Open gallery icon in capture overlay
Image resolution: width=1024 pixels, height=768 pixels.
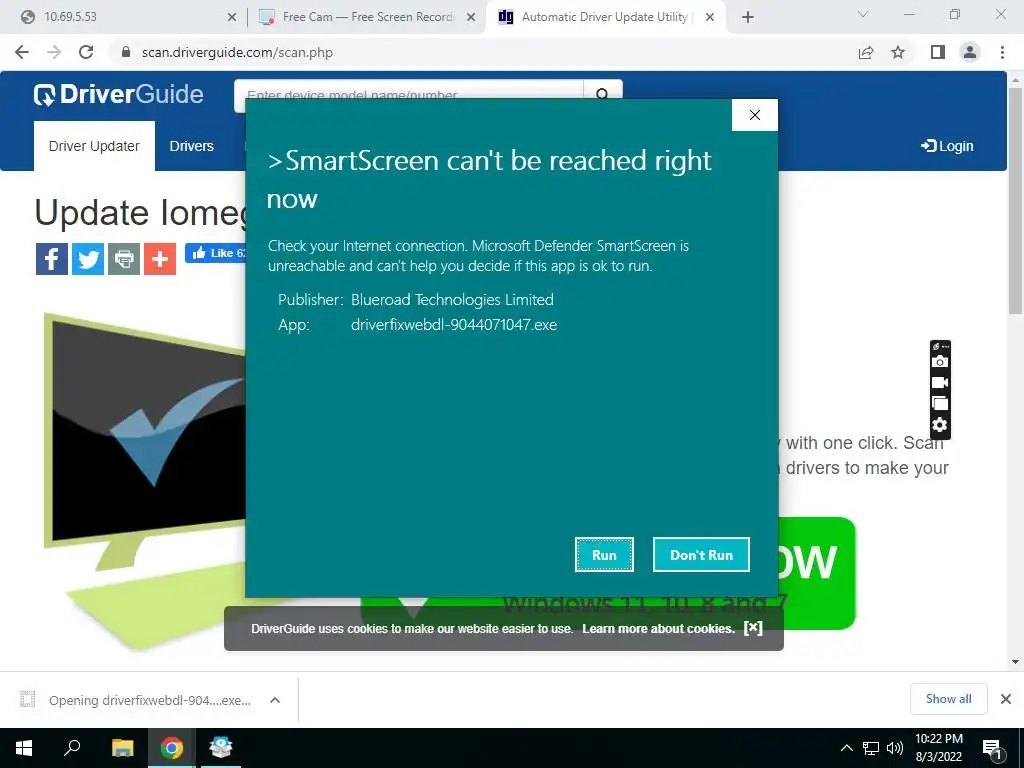(940, 404)
